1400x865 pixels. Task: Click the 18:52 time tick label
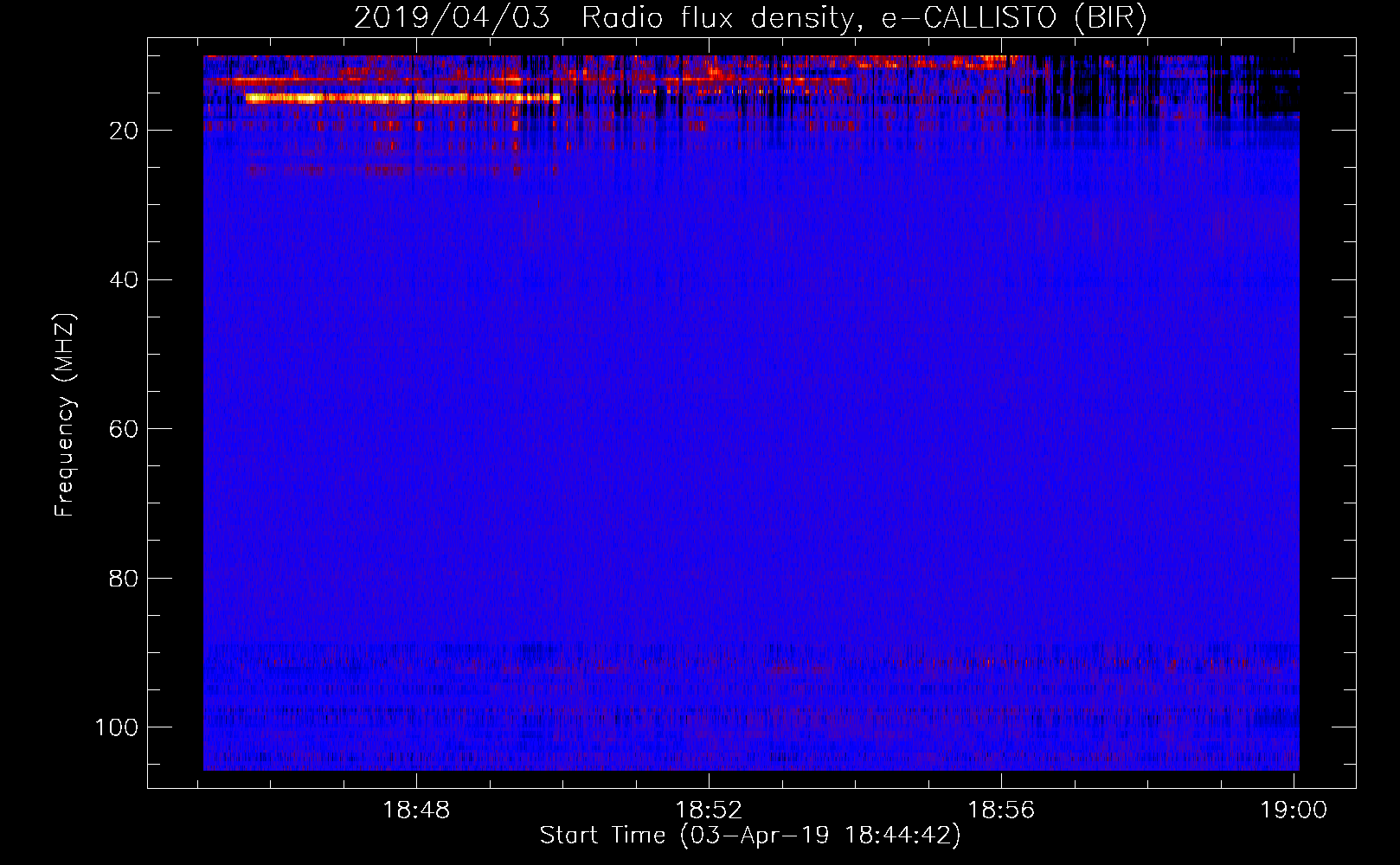pyautogui.click(x=709, y=811)
